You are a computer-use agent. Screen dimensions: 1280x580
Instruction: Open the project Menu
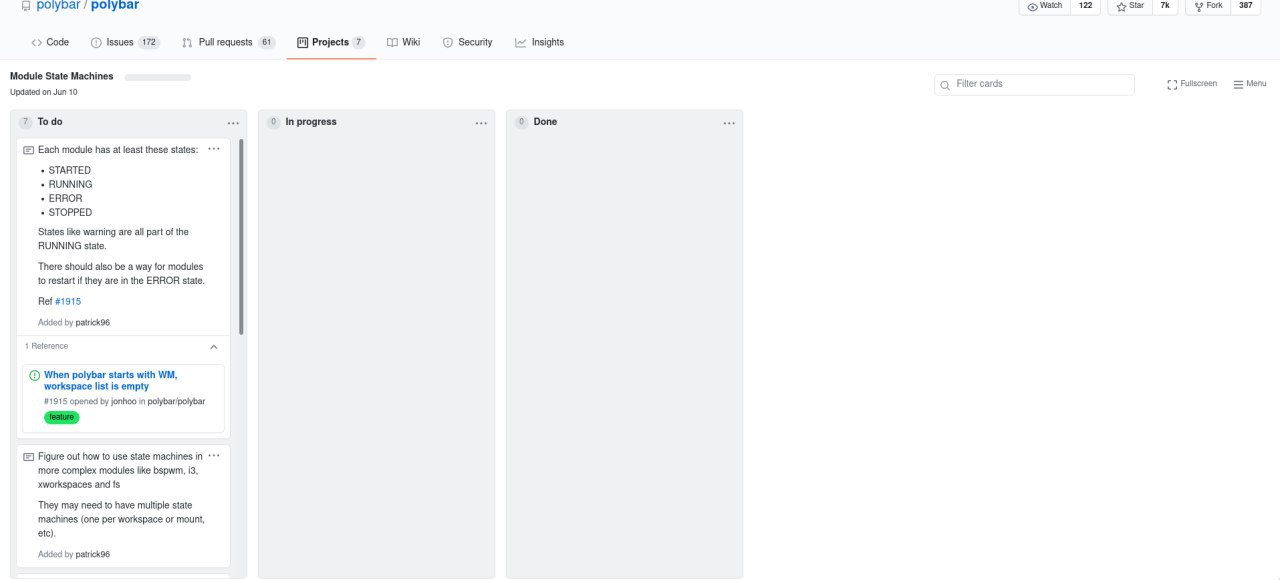click(x=1250, y=84)
